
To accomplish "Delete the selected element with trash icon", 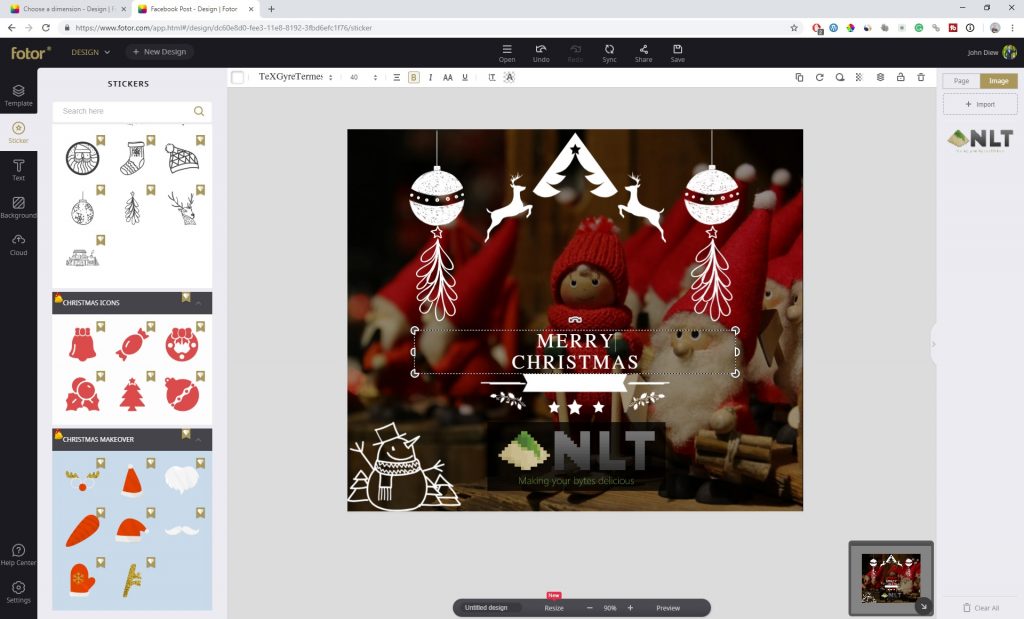I will (921, 77).
